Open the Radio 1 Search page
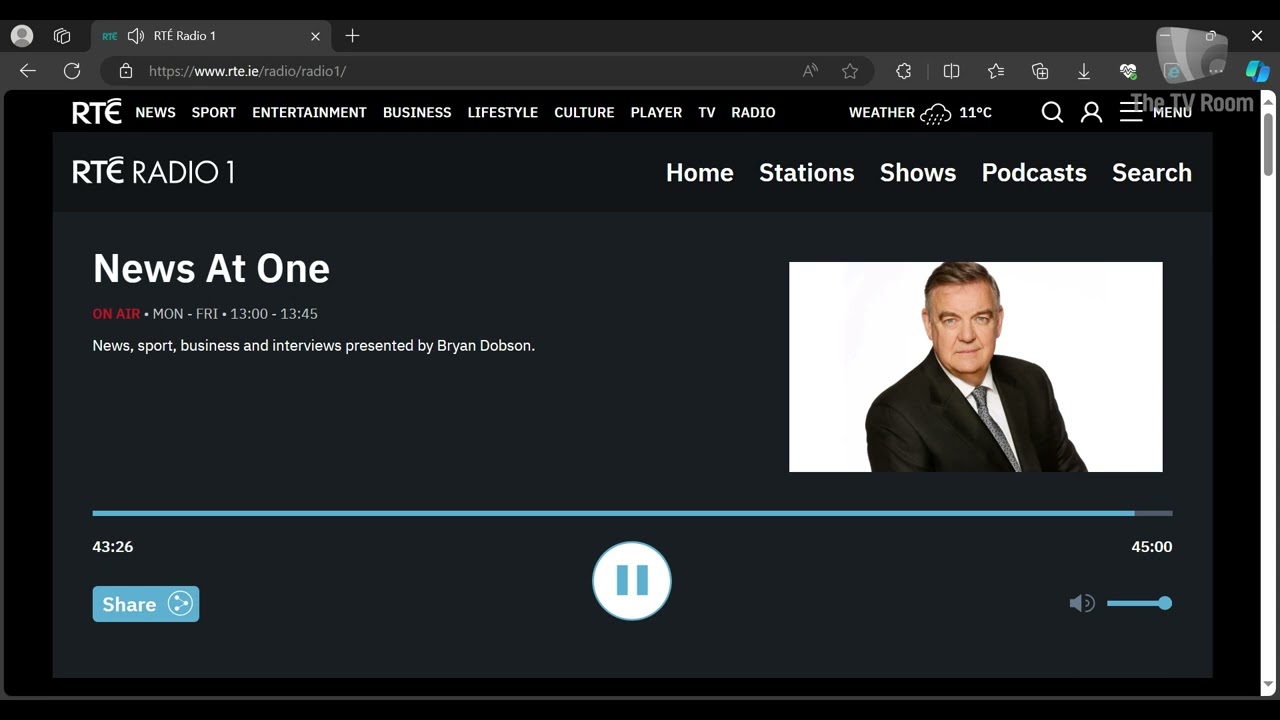The height and width of the screenshot is (720, 1280). 1152,172
